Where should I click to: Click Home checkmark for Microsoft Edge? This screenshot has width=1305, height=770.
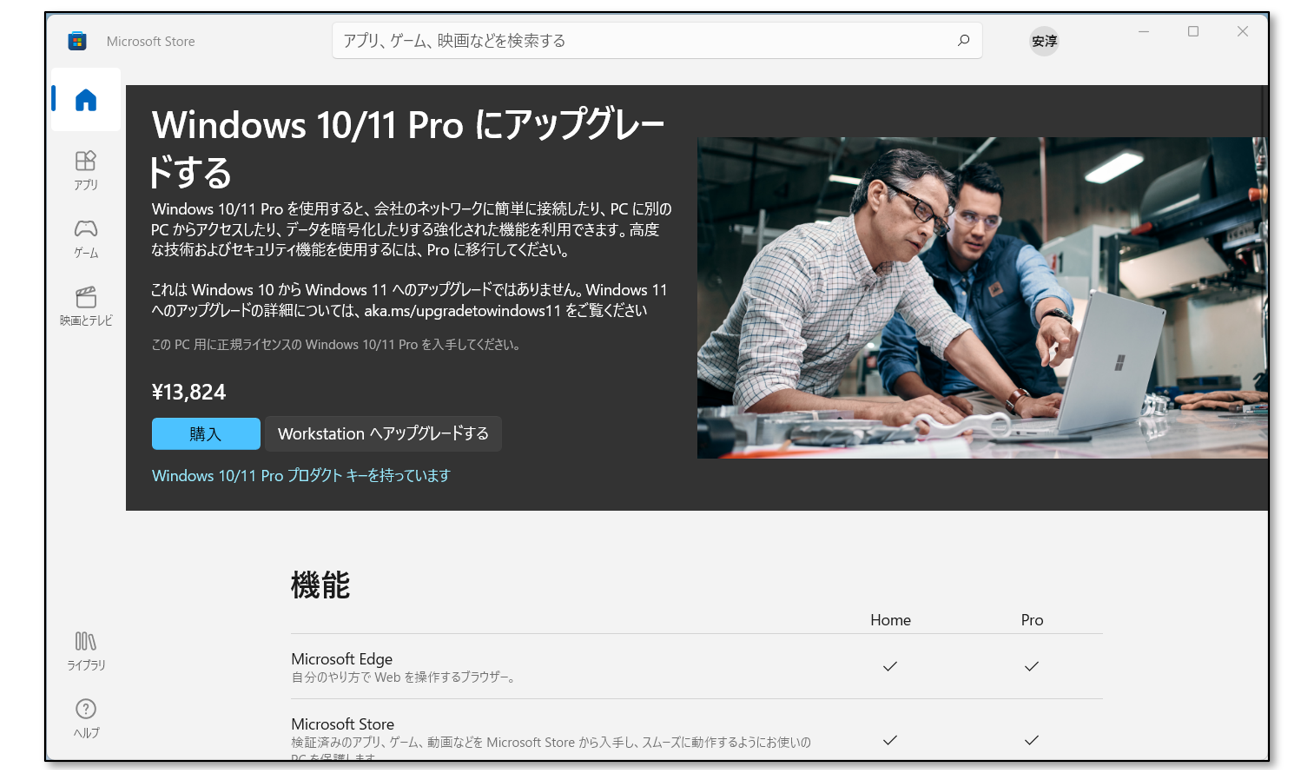coord(890,666)
